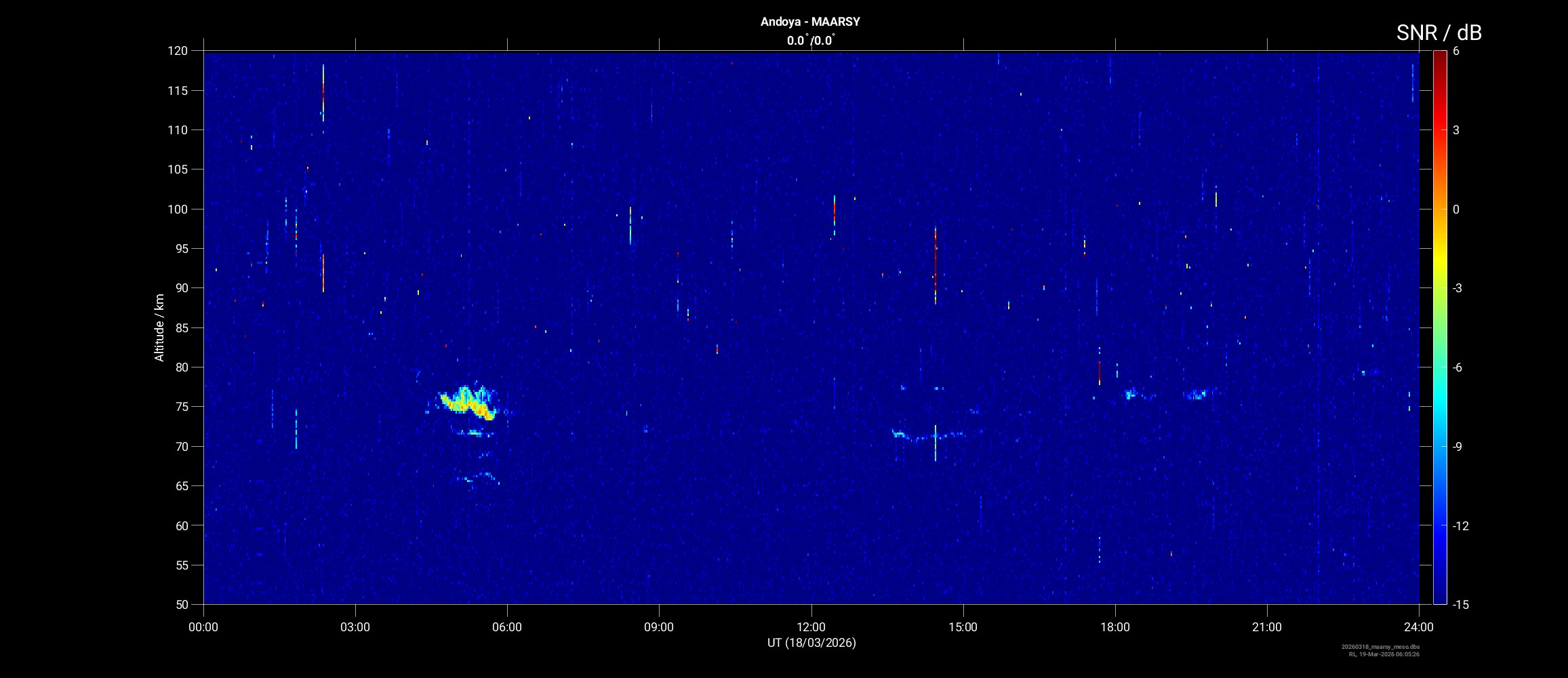Click the SNR / dB colorbar heading
This screenshot has height=678, width=1568.
point(1439,33)
